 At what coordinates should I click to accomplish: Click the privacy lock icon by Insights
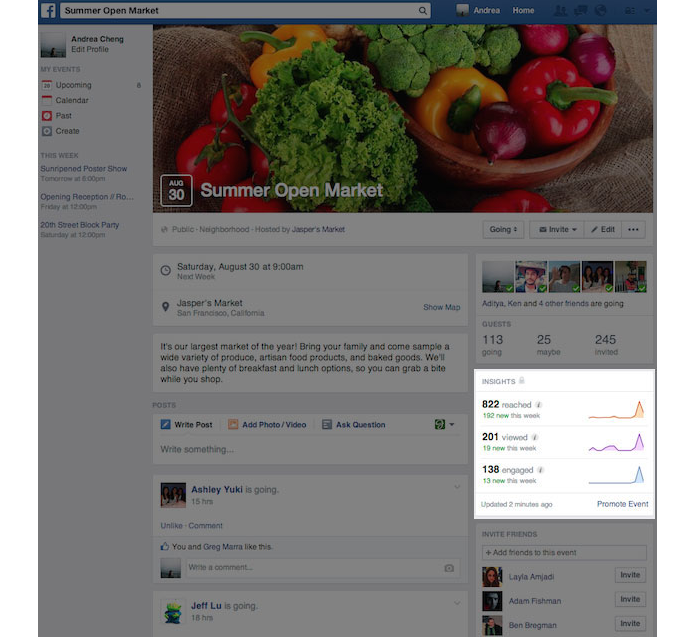coord(521,381)
